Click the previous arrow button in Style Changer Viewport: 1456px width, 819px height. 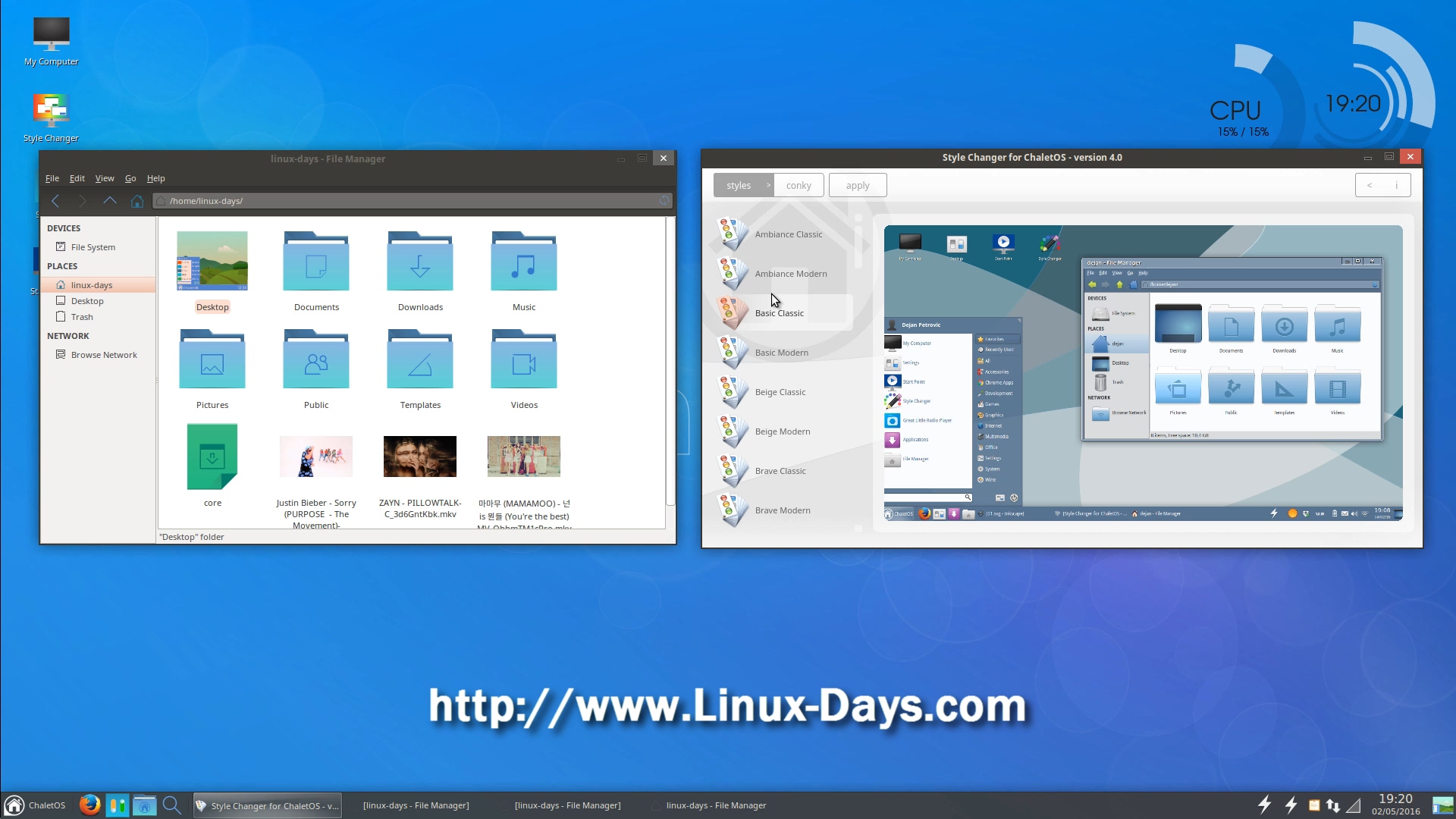point(1370,185)
